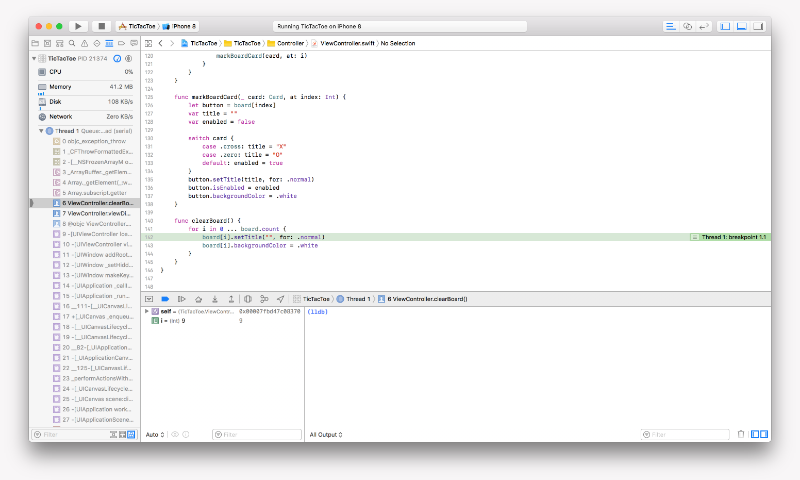Viewport: 800px width, 480px height.
Task: Open the Thread 1 debug bar item
Action: click(354, 299)
